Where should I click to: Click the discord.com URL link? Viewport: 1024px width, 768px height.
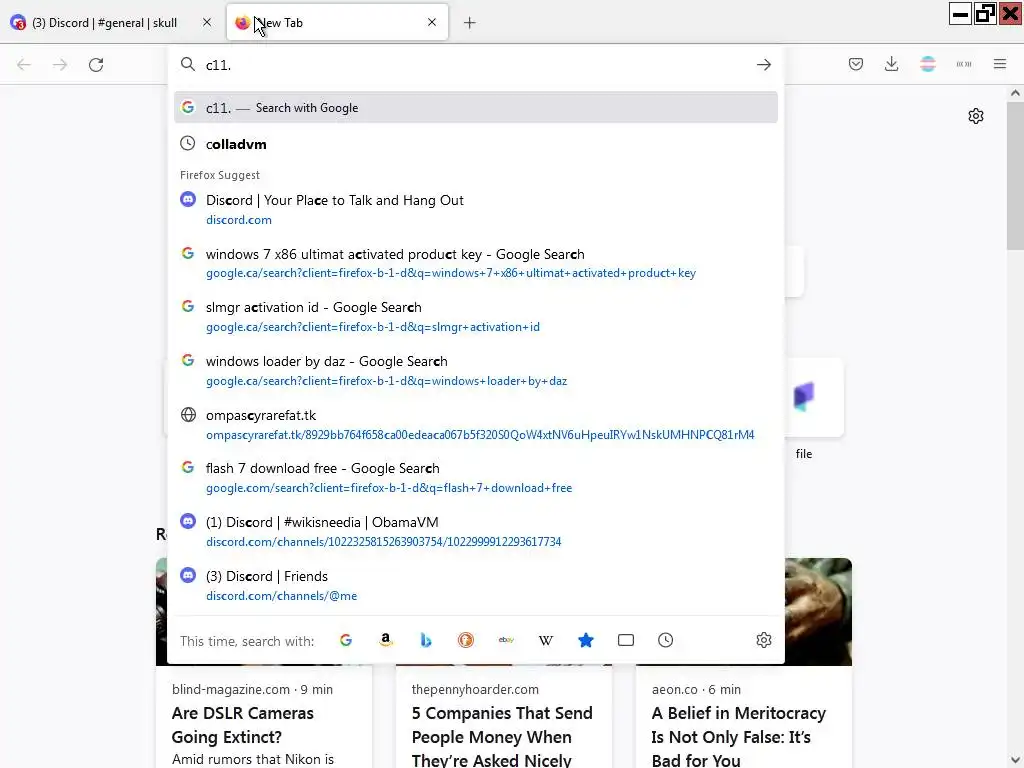pyautogui.click(x=239, y=220)
